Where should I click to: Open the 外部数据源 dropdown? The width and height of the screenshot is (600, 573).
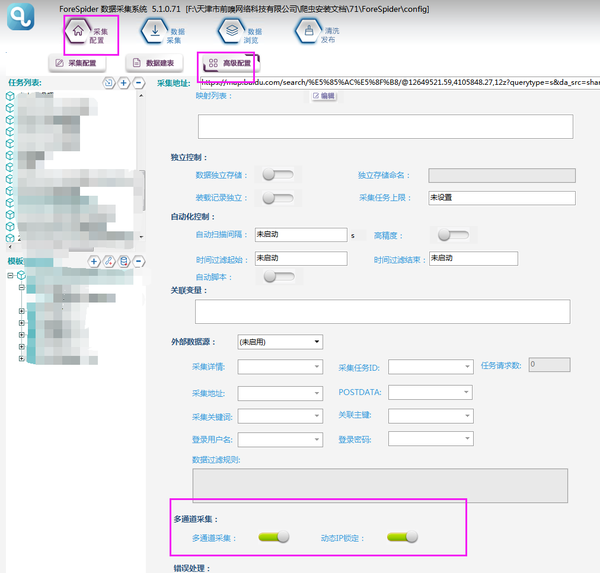point(280,342)
